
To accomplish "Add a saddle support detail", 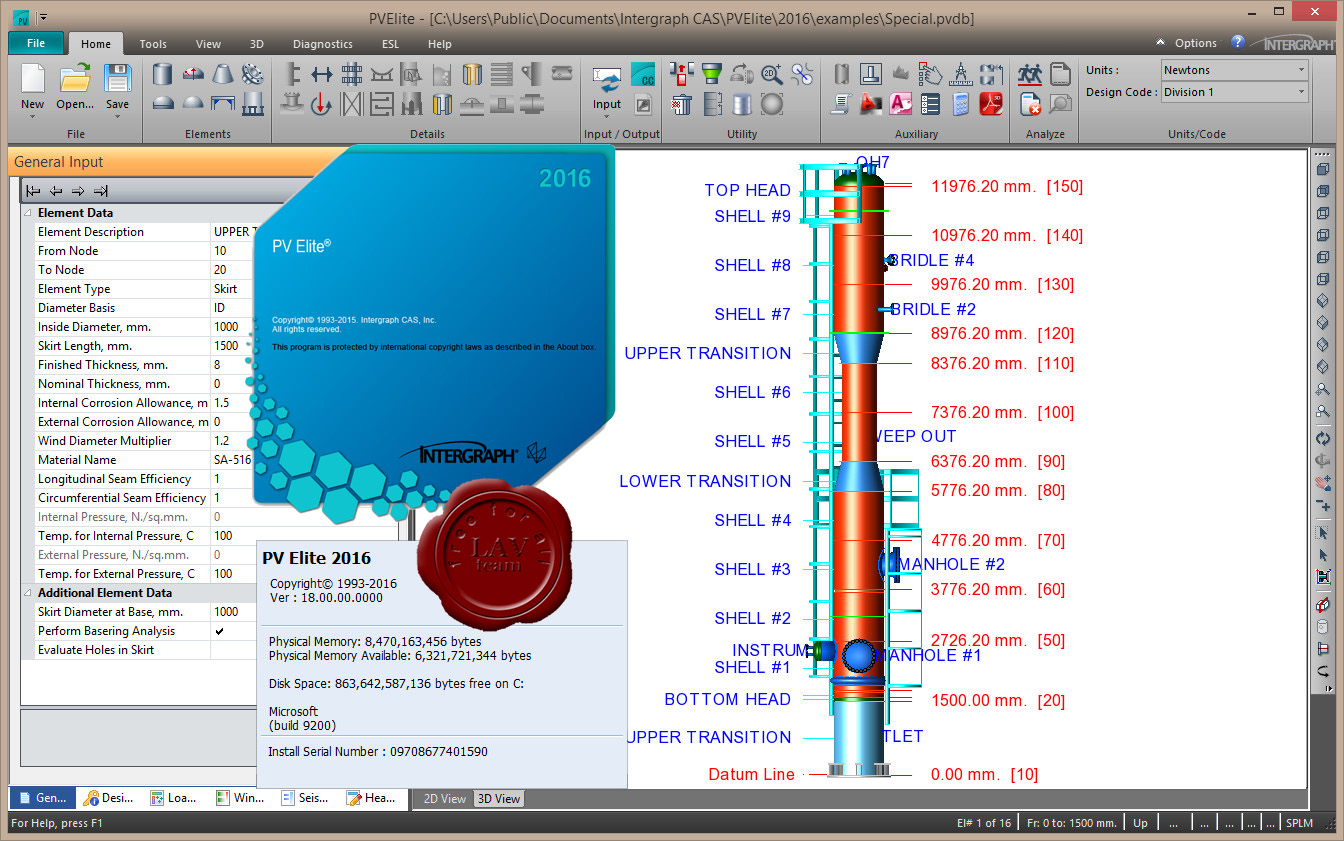I will coord(381,73).
